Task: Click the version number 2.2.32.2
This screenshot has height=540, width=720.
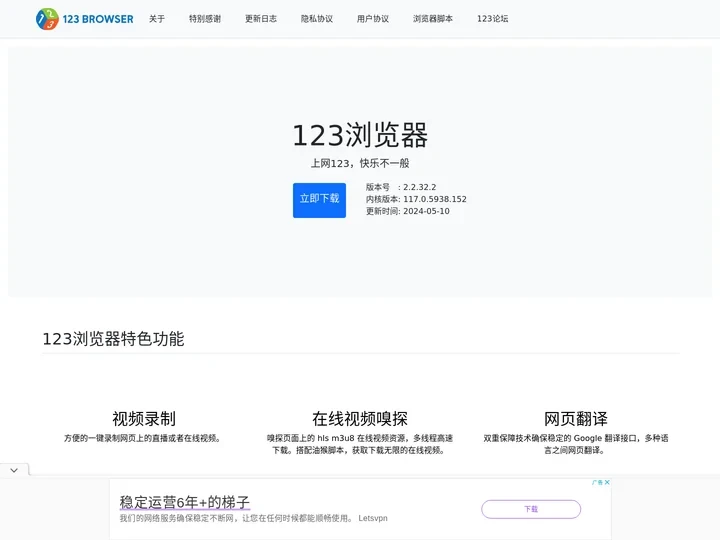Action: pyautogui.click(x=420, y=187)
